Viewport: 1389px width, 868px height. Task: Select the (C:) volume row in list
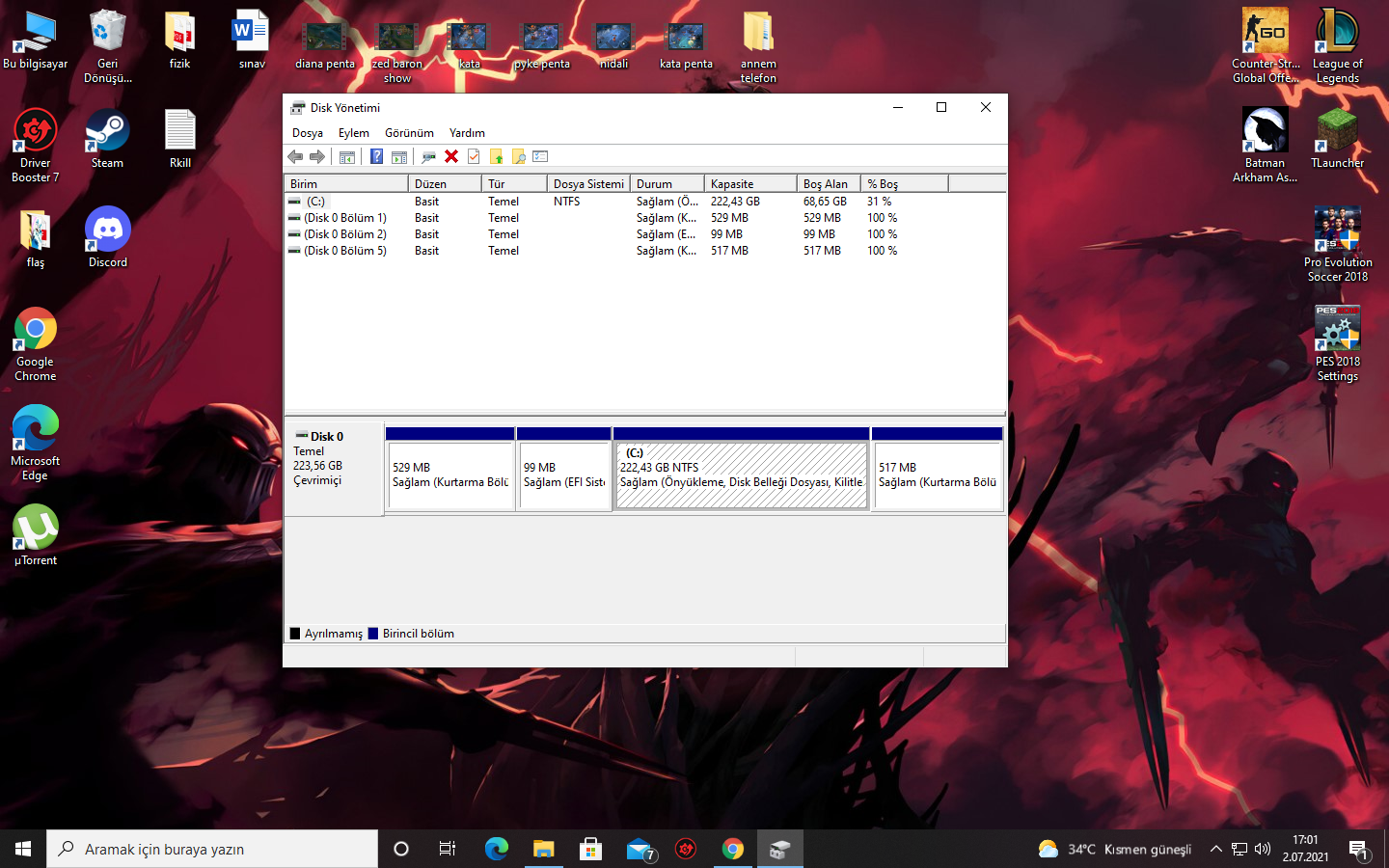point(644,202)
